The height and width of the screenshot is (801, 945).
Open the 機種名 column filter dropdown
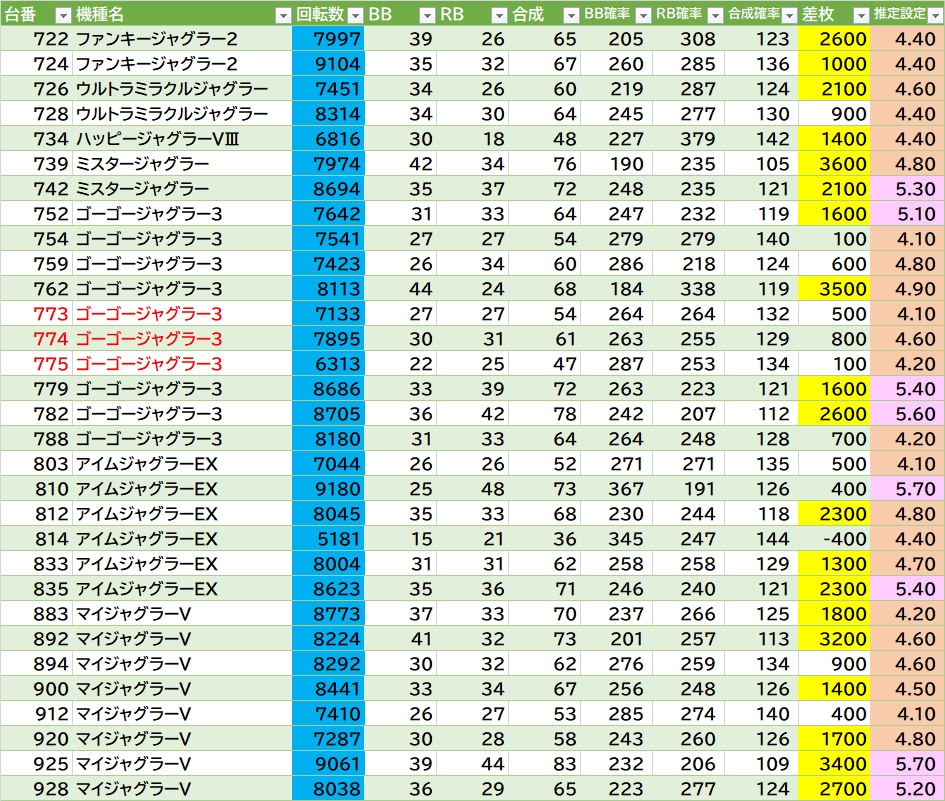tap(283, 15)
